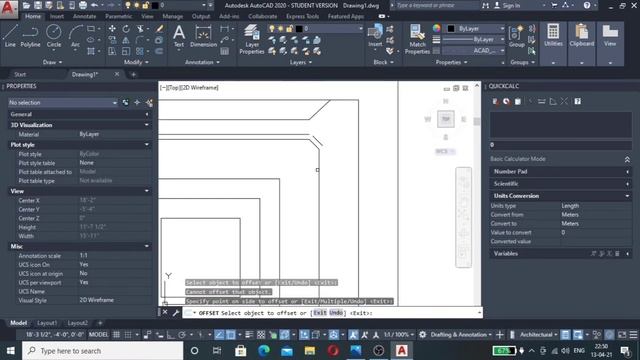The width and height of the screenshot is (640, 360).
Task: Select the Line tool
Action: [10, 36]
